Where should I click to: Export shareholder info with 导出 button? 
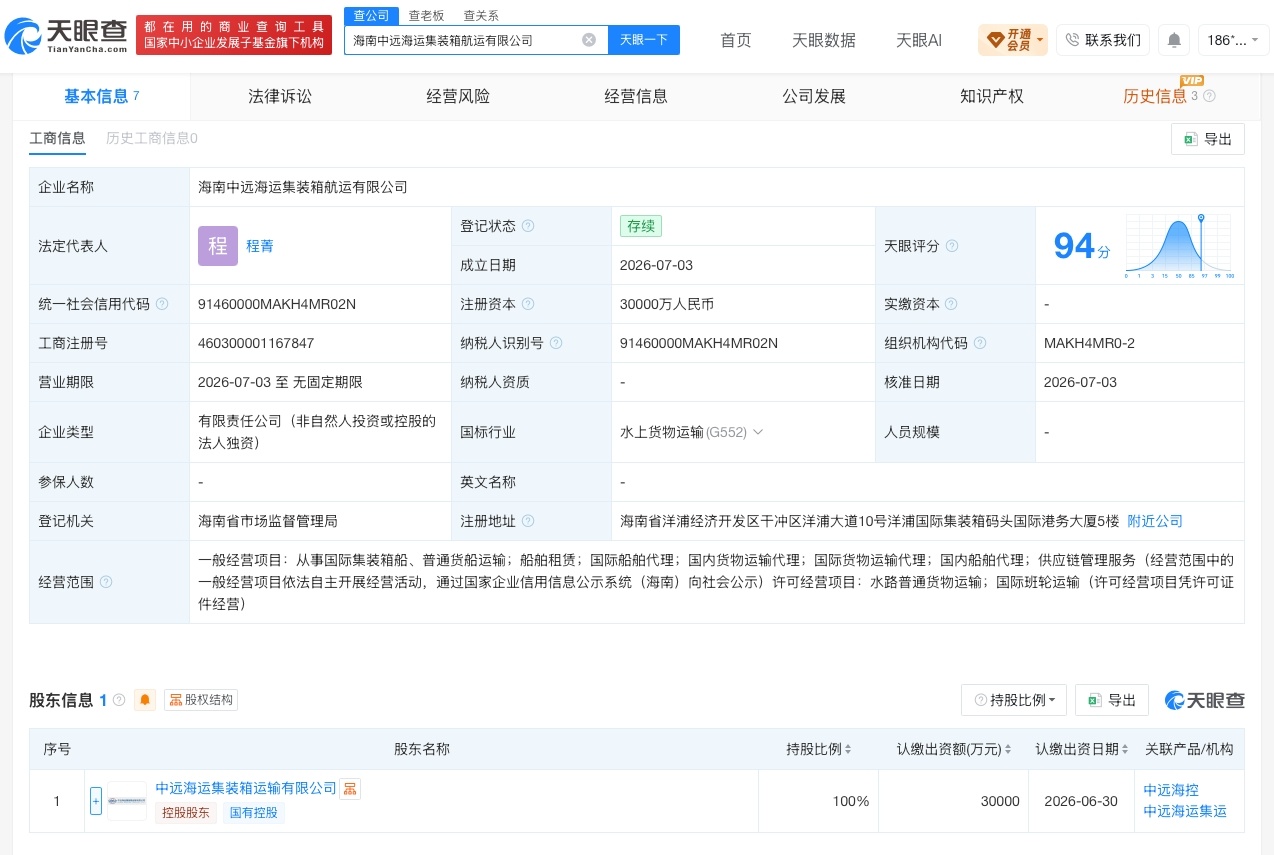coord(1112,700)
